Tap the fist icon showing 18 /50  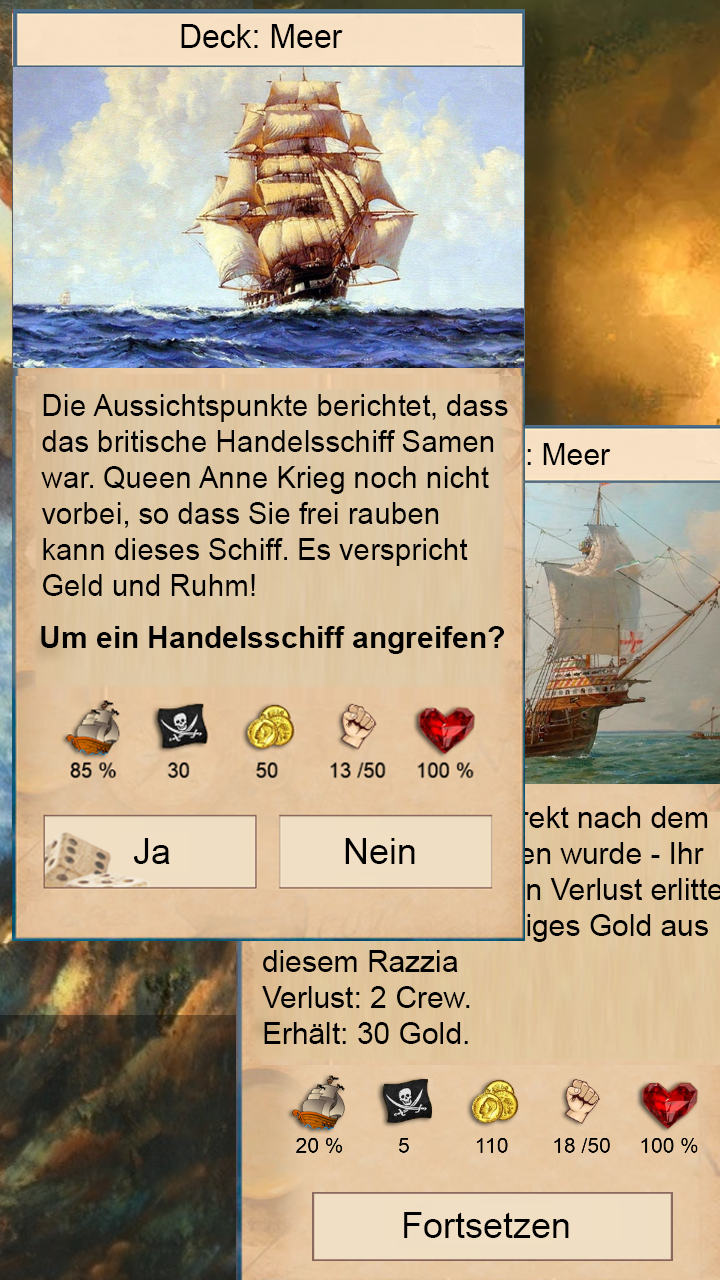[x=581, y=1103]
